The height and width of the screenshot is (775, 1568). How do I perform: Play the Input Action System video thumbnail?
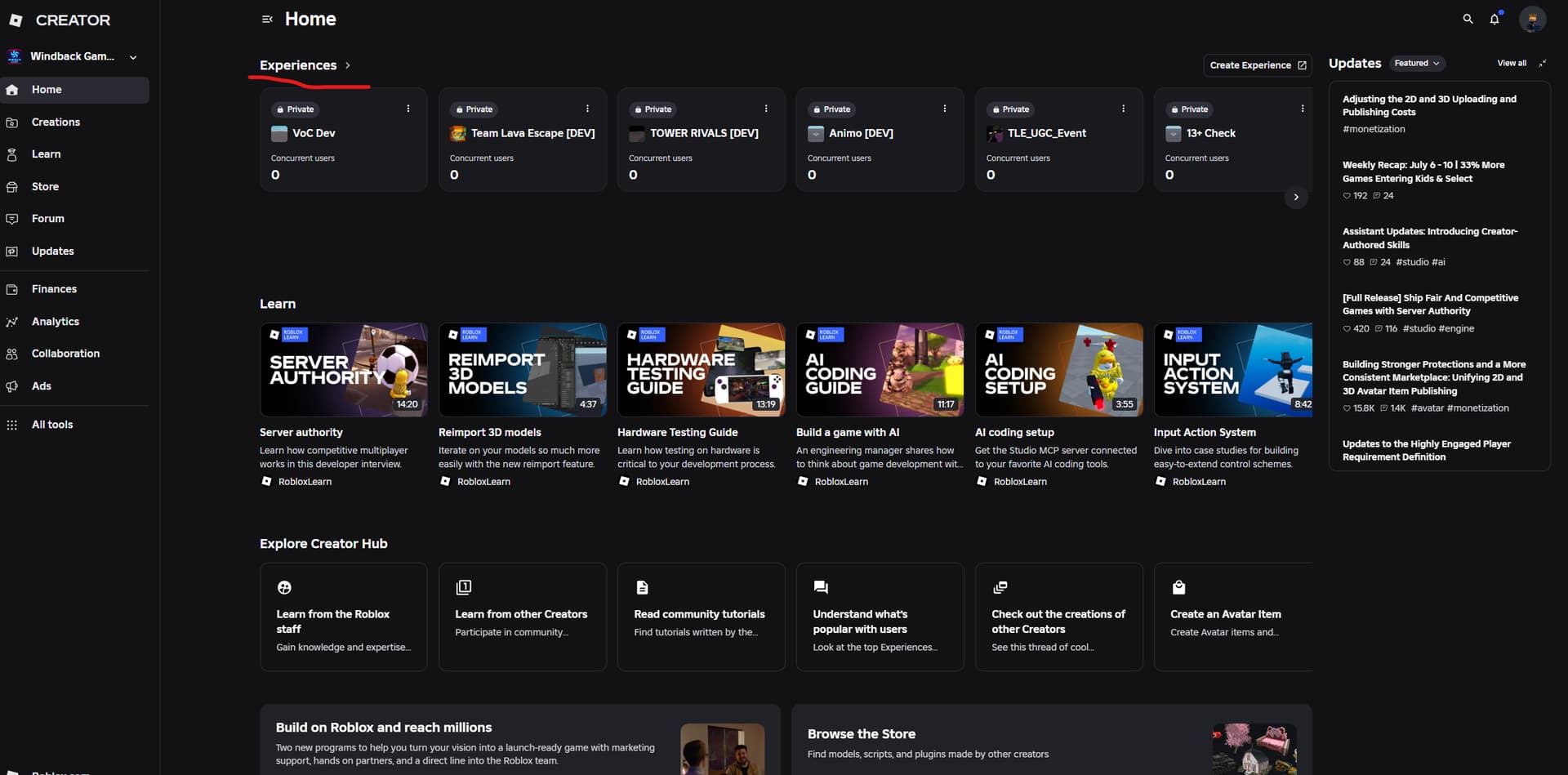coord(1233,370)
